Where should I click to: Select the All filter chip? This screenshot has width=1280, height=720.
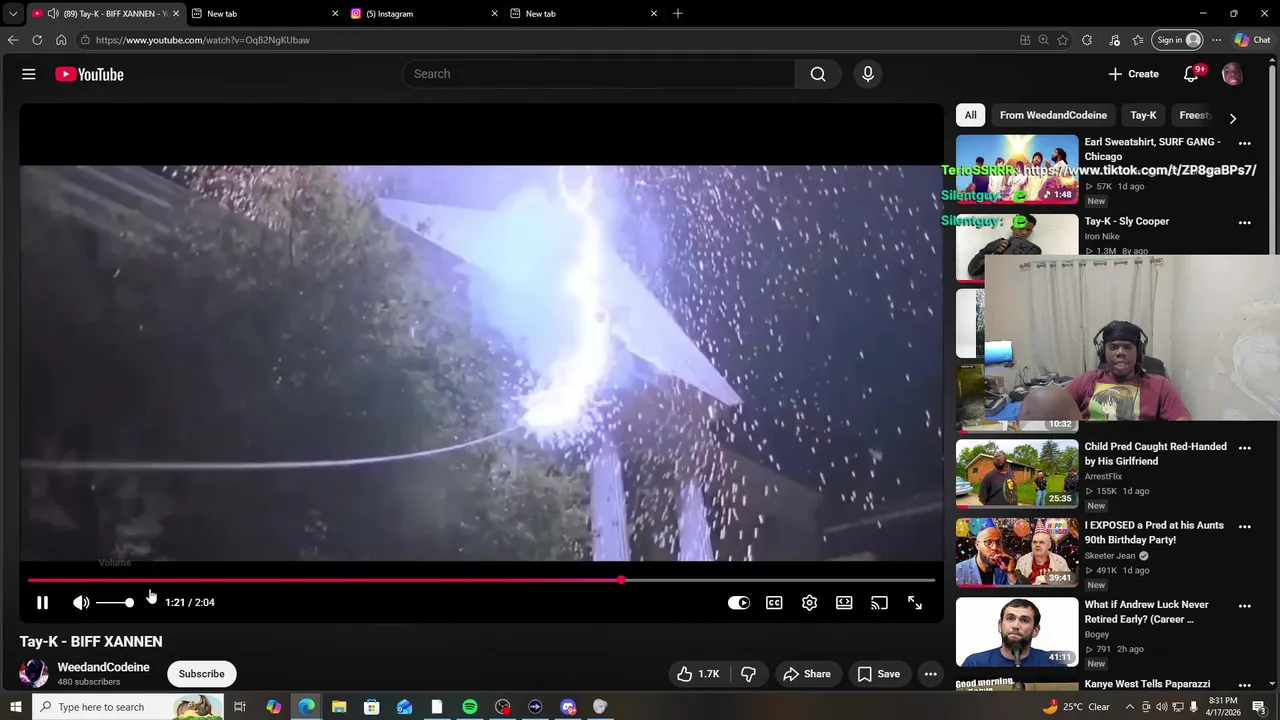click(x=970, y=115)
